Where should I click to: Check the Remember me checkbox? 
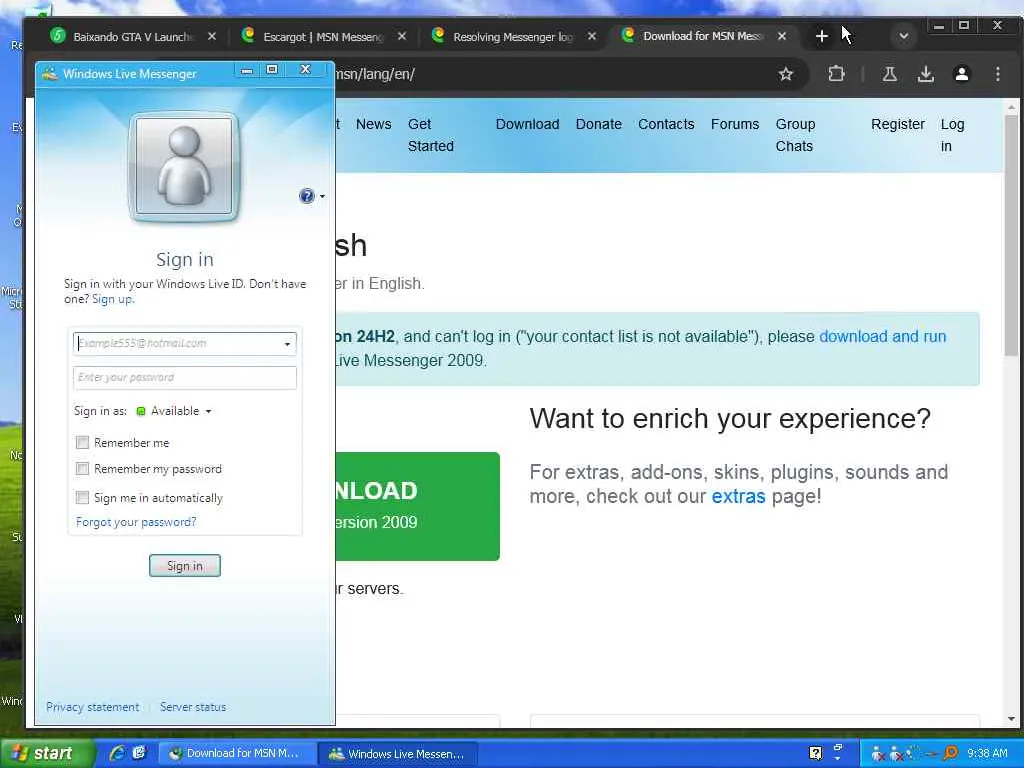[x=82, y=443]
